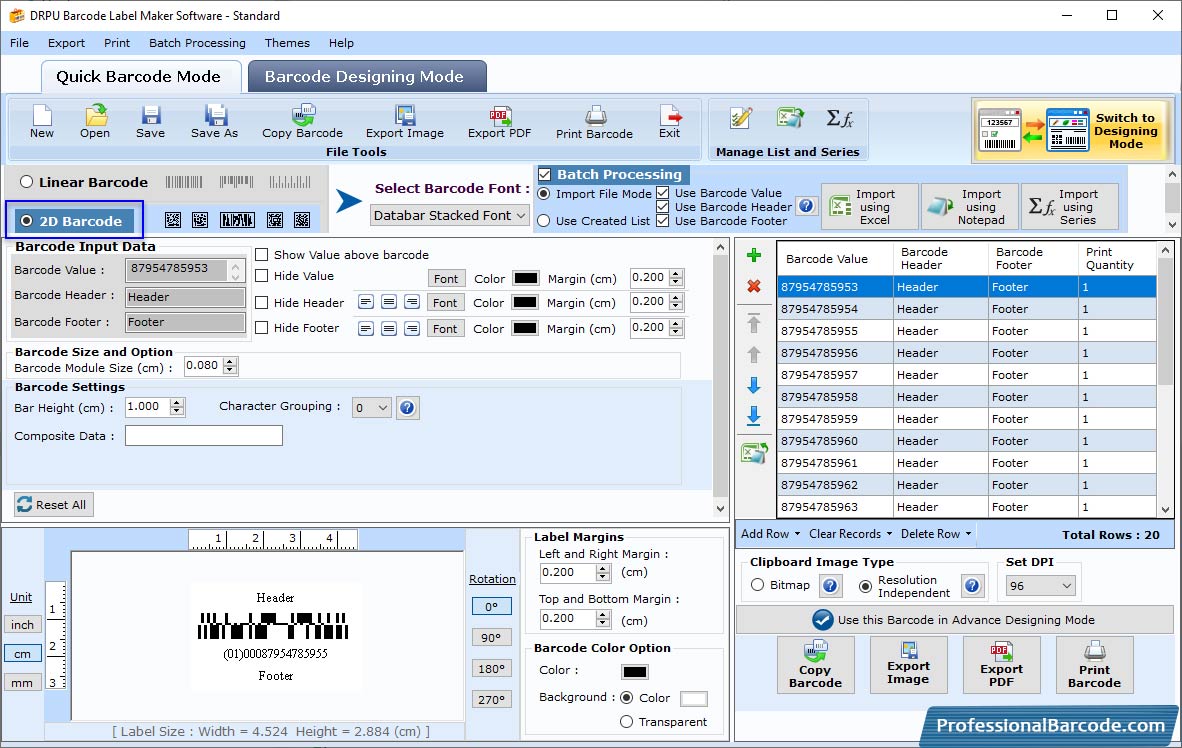The height and width of the screenshot is (748, 1182).
Task: Click the Save icon in File Tools
Action: 150,122
